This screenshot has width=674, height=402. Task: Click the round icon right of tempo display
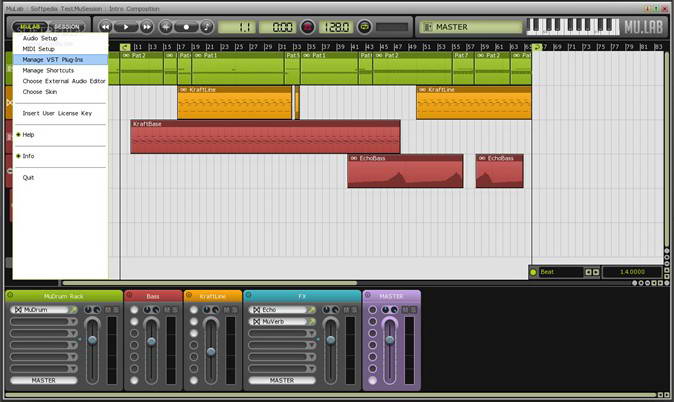click(364, 27)
